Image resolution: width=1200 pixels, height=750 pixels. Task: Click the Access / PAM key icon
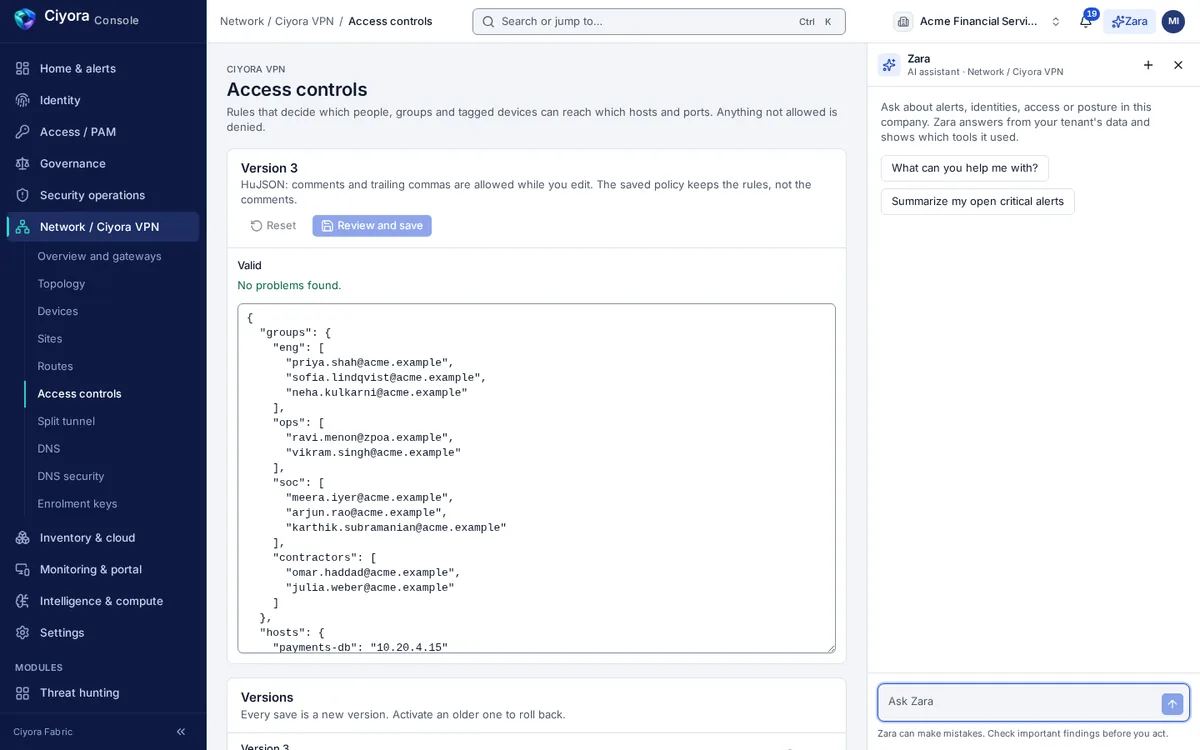click(23, 132)
